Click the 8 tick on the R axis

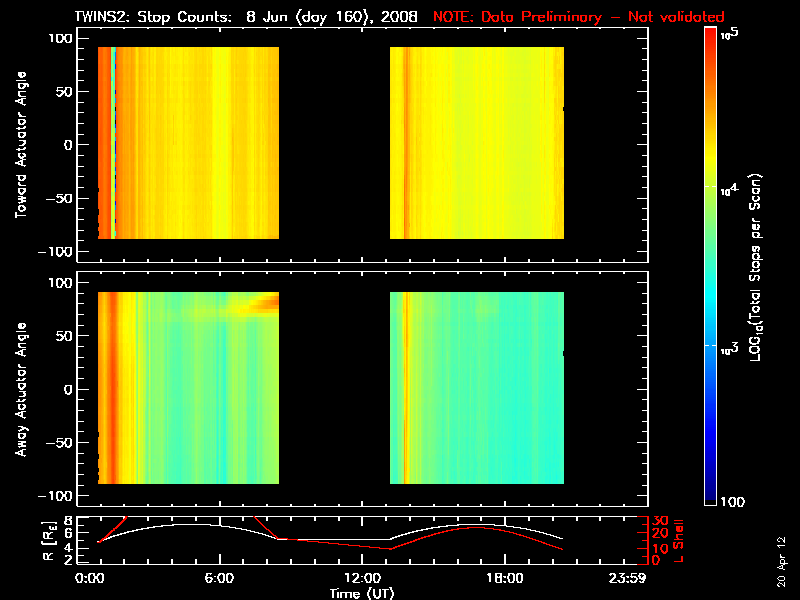pos(69,521)
